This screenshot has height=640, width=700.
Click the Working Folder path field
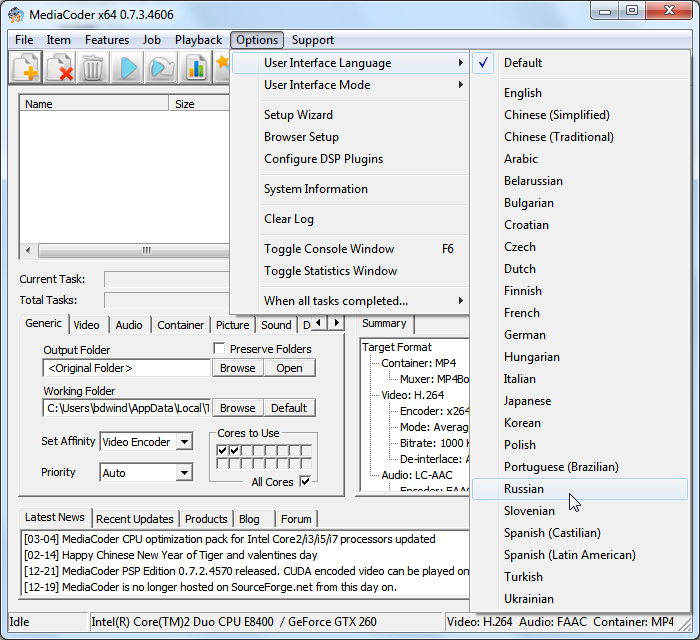(127, 408)
